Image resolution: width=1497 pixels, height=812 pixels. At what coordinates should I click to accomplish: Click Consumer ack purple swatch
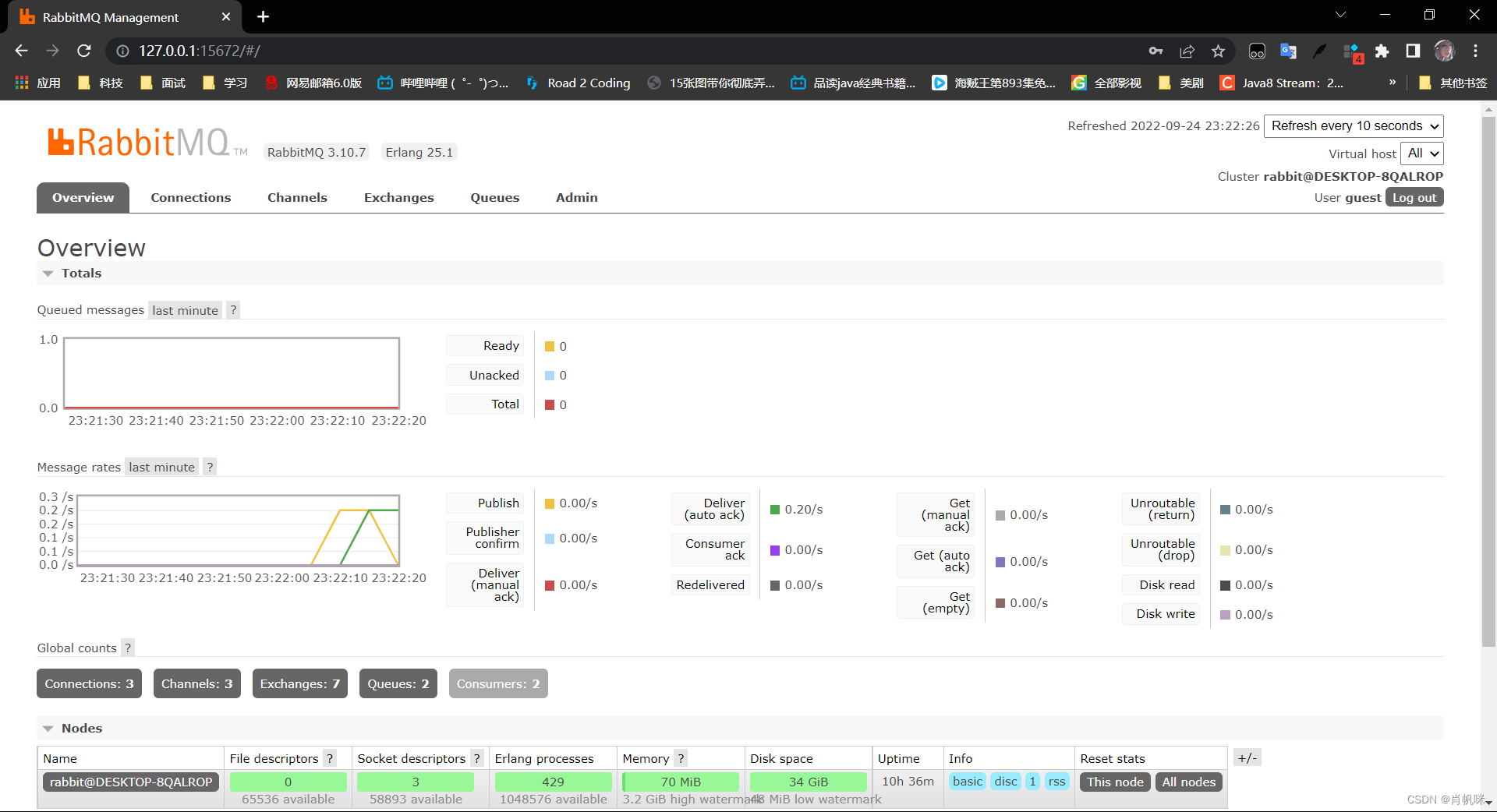point(775,550)
